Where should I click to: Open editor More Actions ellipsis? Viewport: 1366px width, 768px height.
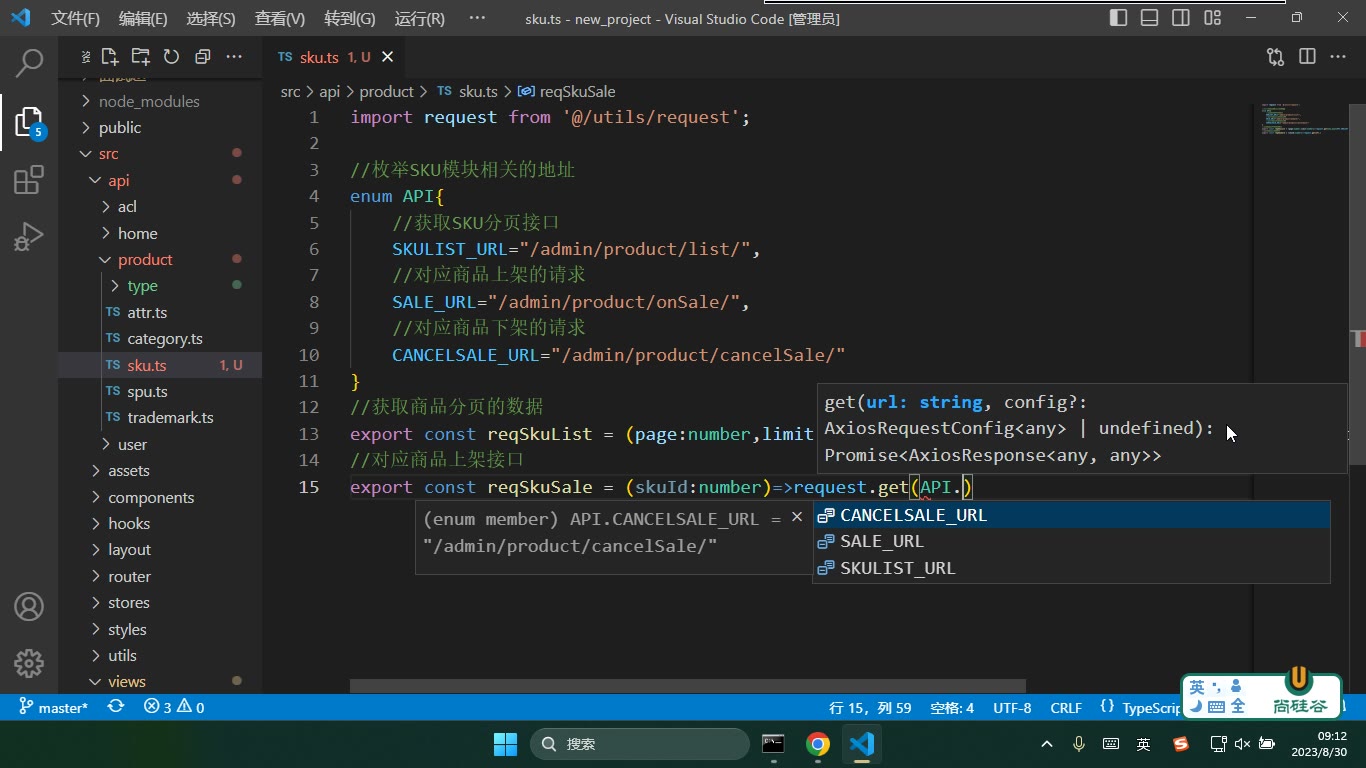(x=1338, y=57)
